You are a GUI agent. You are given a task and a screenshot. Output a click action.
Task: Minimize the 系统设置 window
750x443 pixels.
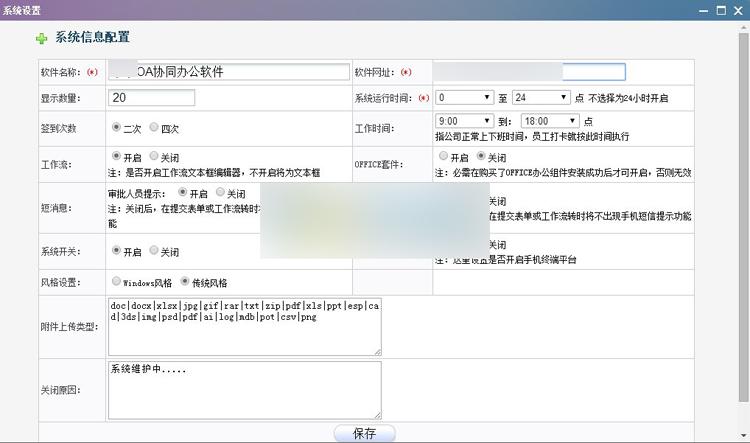(703, 9)
